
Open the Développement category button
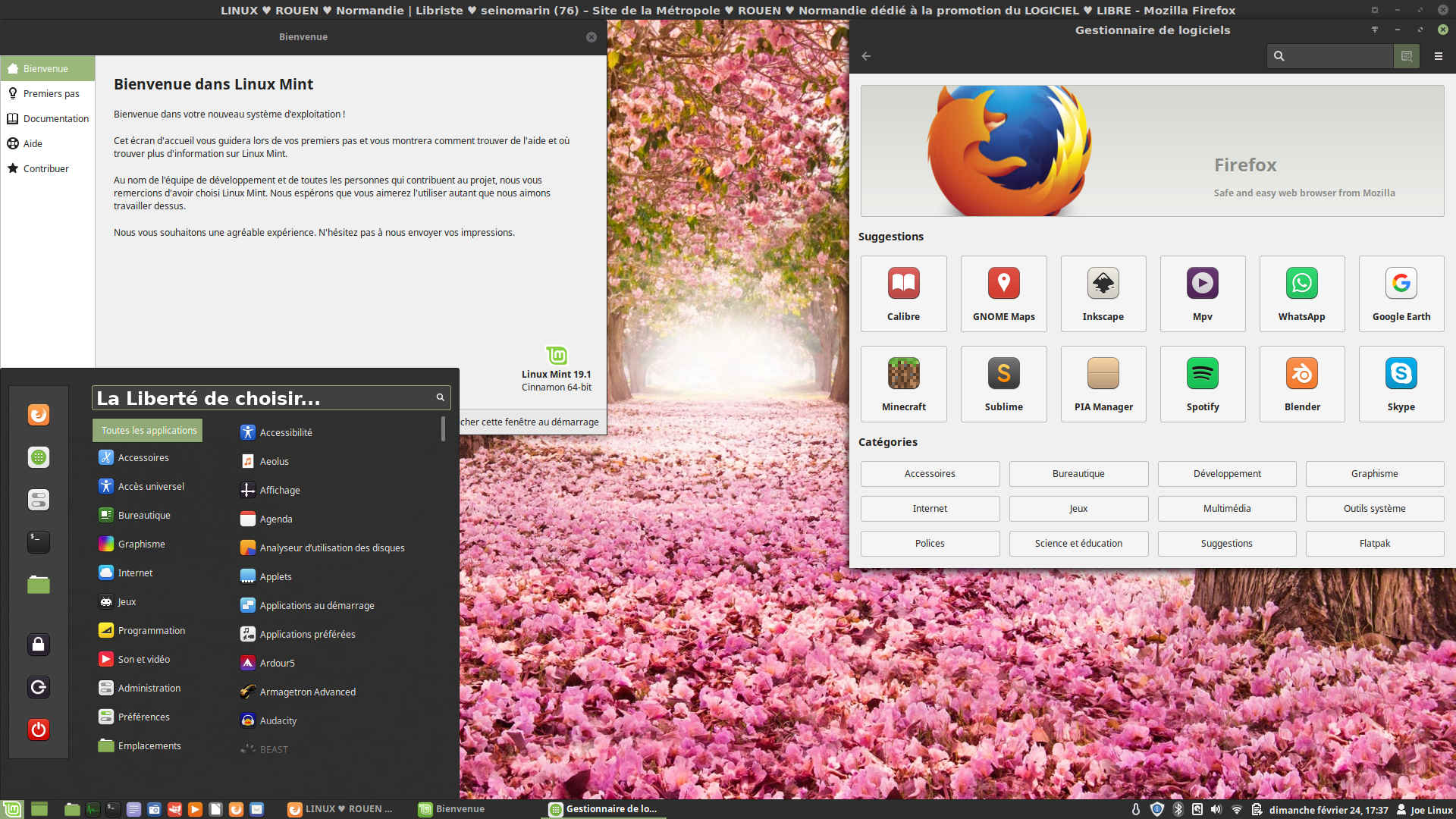coord(1226,474)
